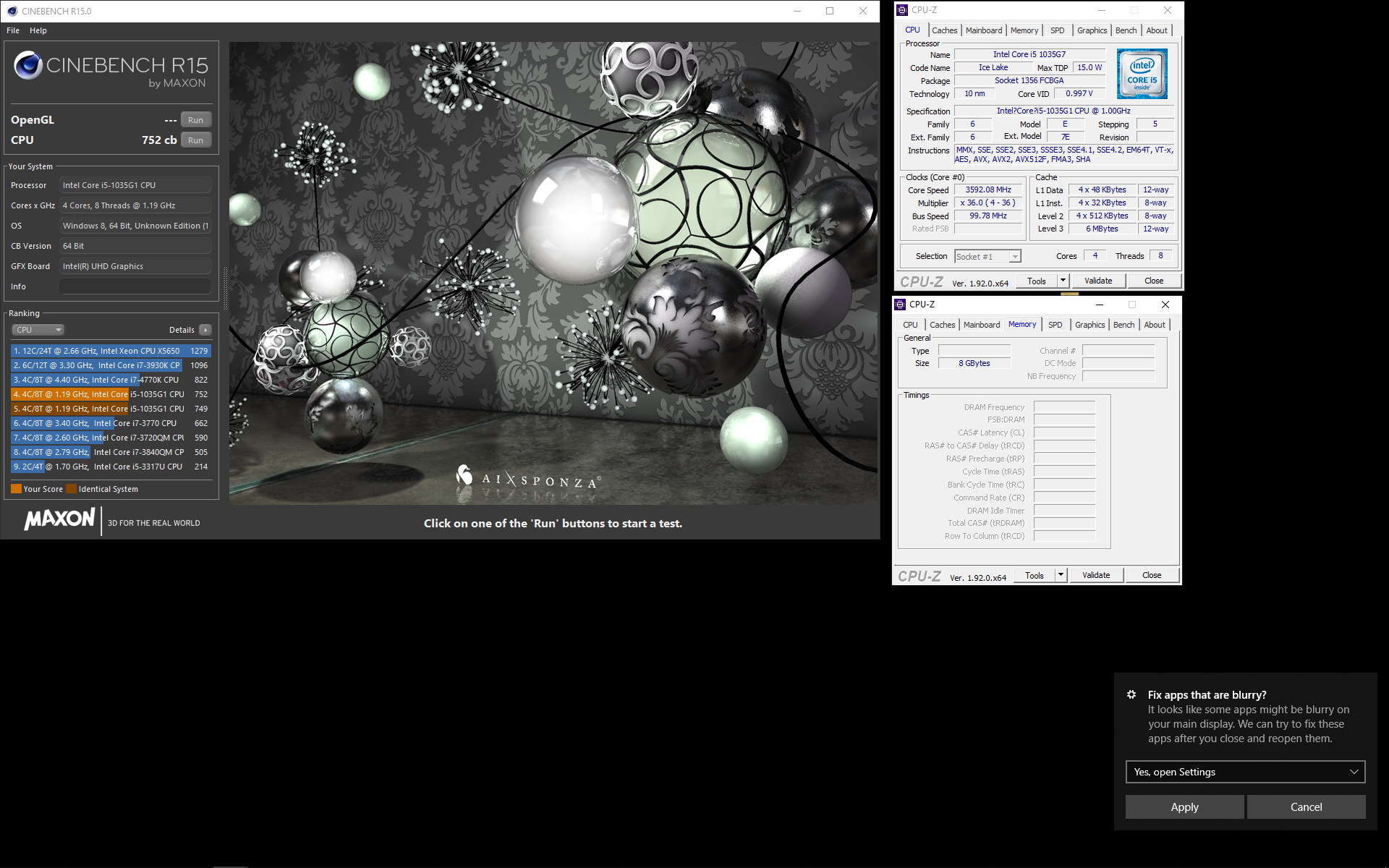The height and width of the screenshot is (868, 1389).
Task: Open Graphics tab in lower CPU-Z window
Action: tap(1089, 325)
